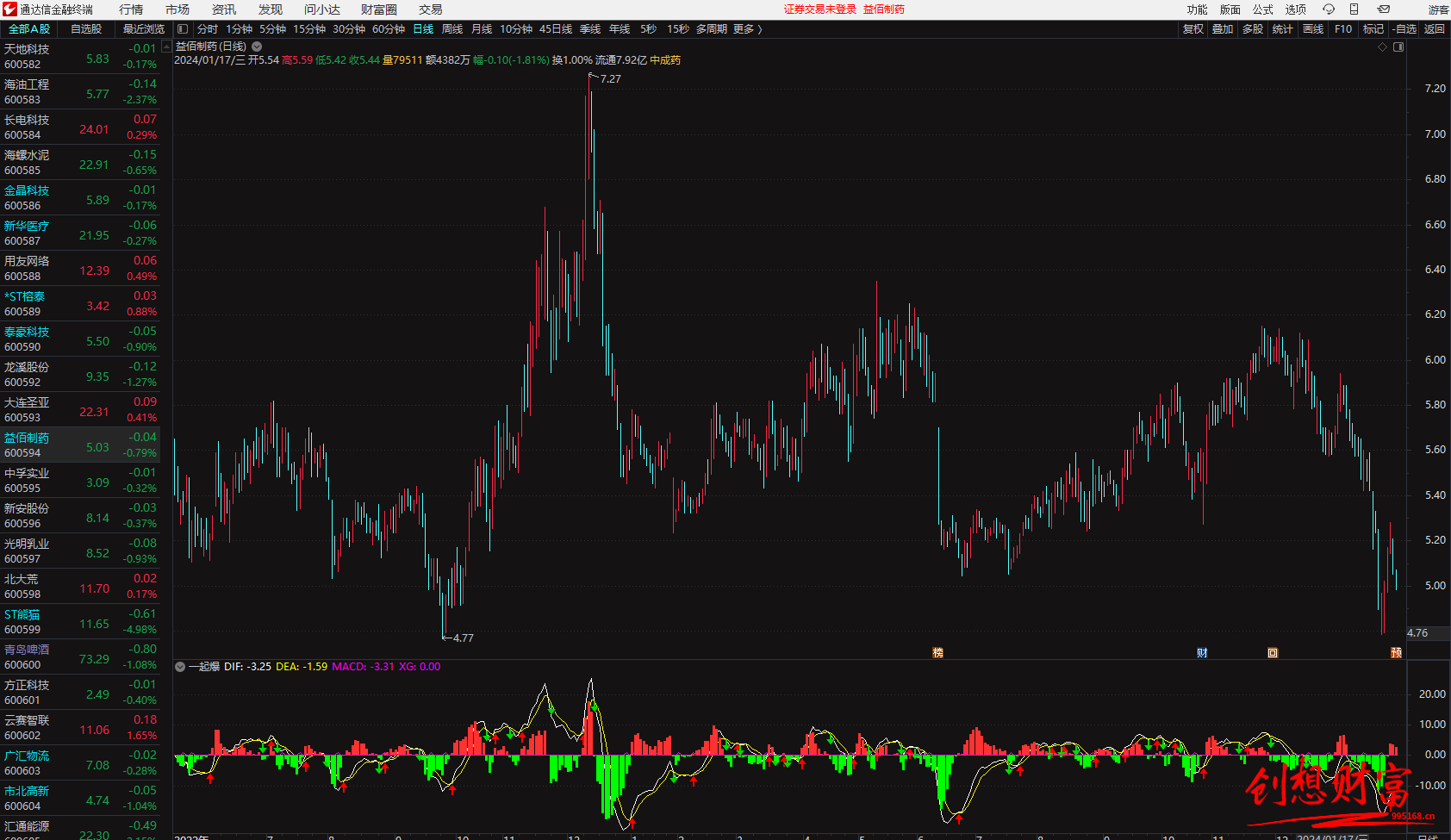Click the 叠加 toolbar button
The image size is (1451, 840).
[x=1223, y=29]
